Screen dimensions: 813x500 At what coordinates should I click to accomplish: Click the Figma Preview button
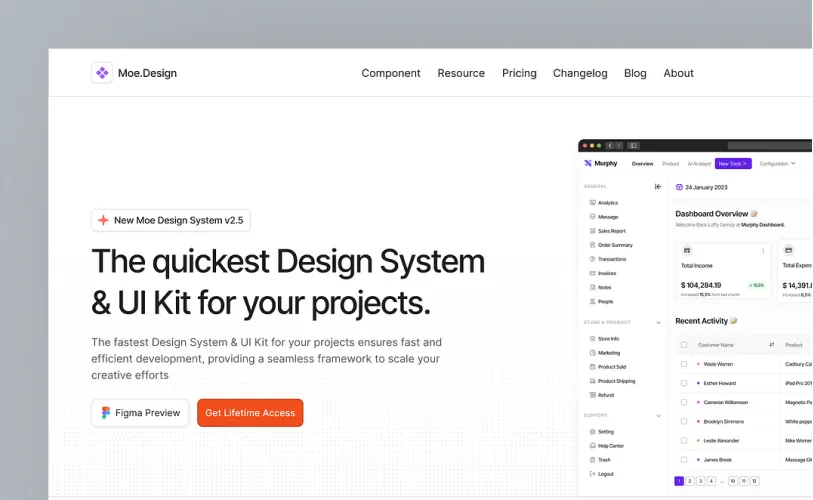coord(140,413)
